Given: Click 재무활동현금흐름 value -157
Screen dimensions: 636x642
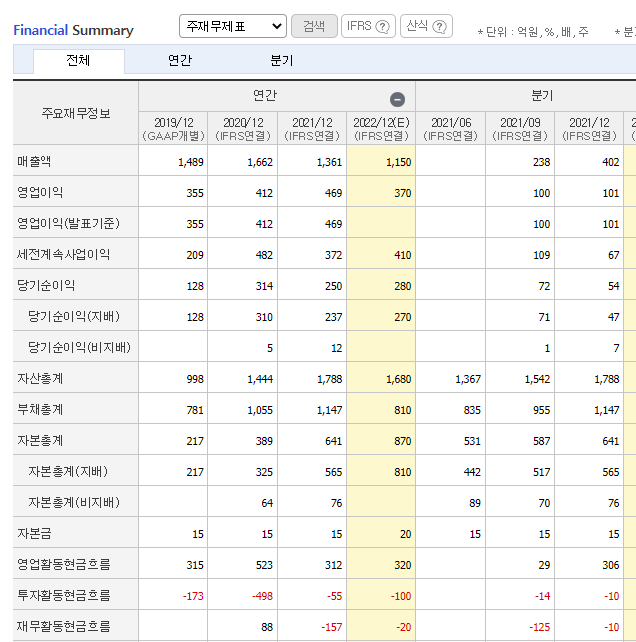Looking at the screenshot, I should point(331,627).
